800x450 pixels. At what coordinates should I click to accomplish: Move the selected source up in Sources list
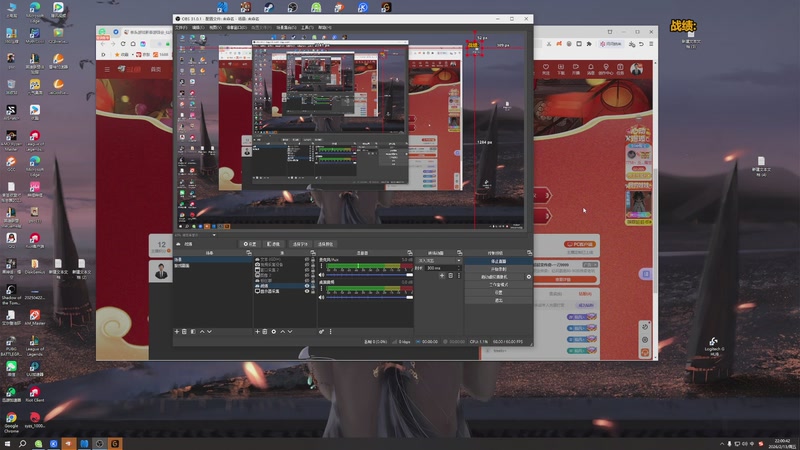point(283,332)
